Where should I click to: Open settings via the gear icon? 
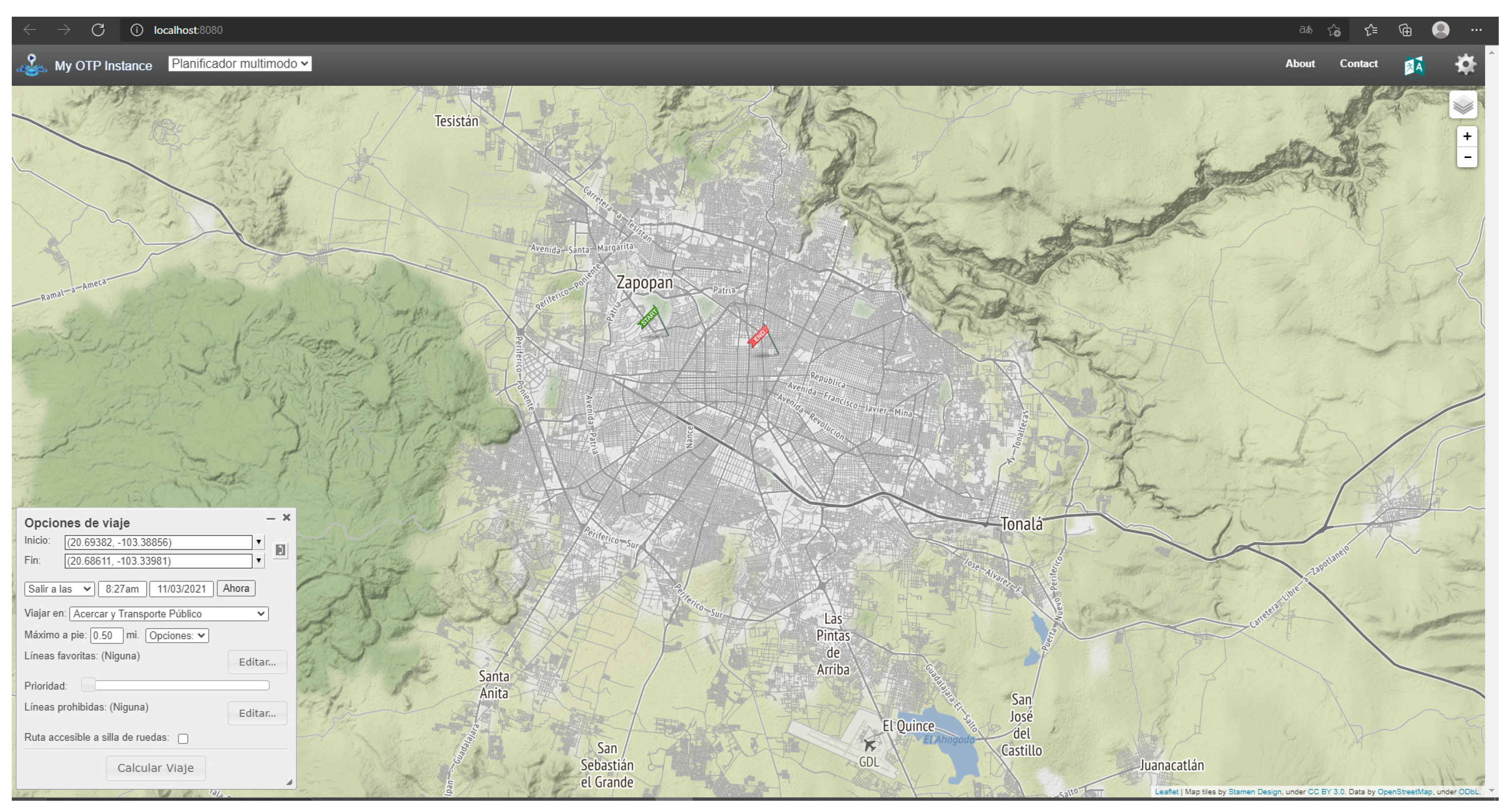(x=1466, y=65)
